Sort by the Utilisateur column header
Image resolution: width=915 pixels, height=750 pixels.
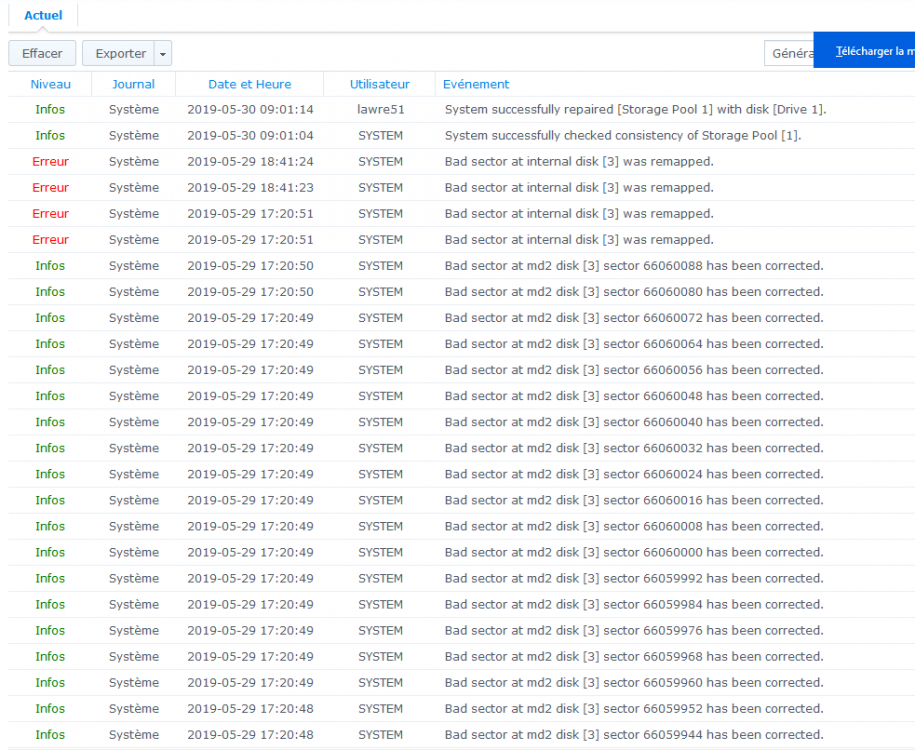click(379, 84)
